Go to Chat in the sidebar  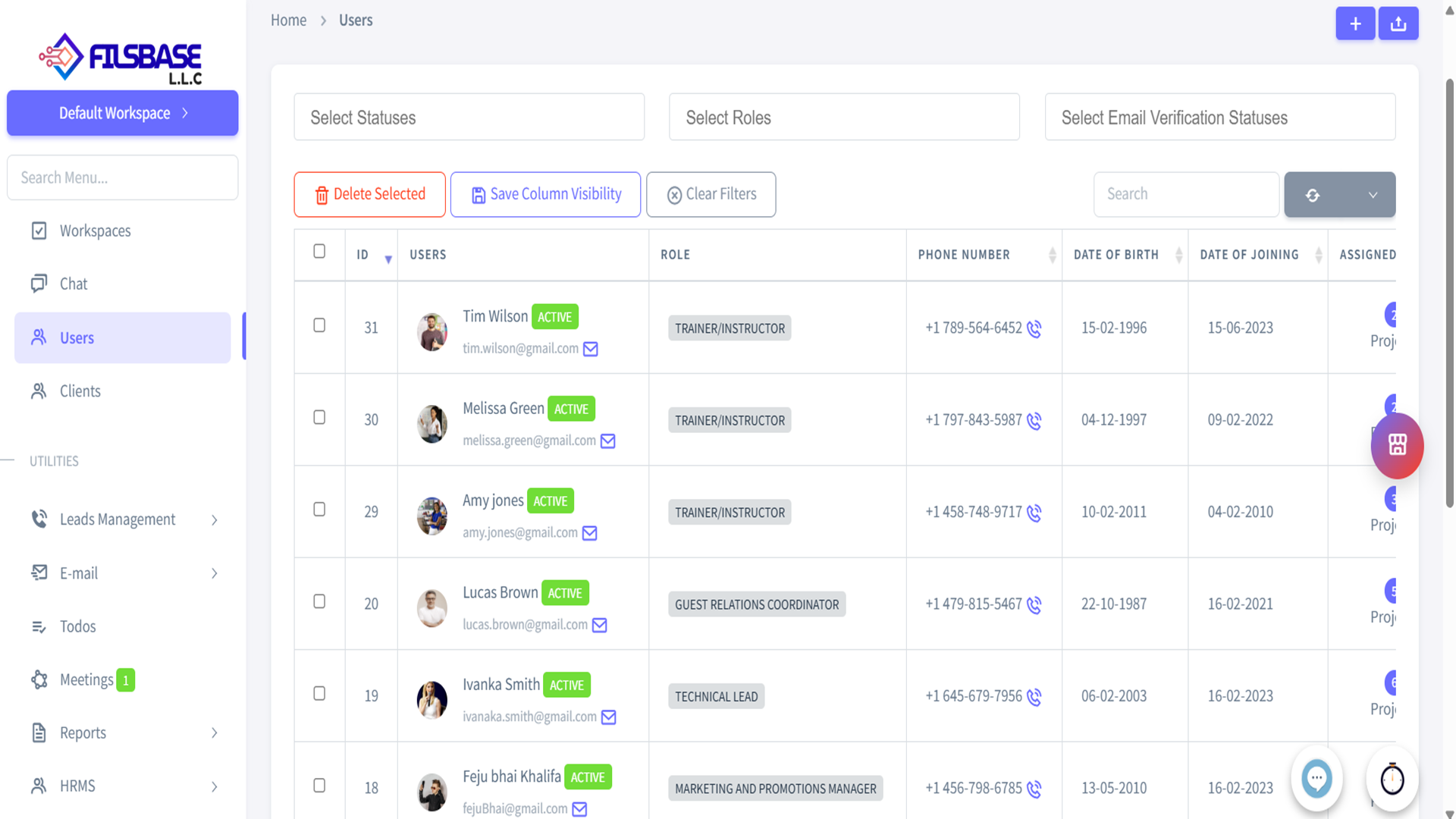(74, 284)
